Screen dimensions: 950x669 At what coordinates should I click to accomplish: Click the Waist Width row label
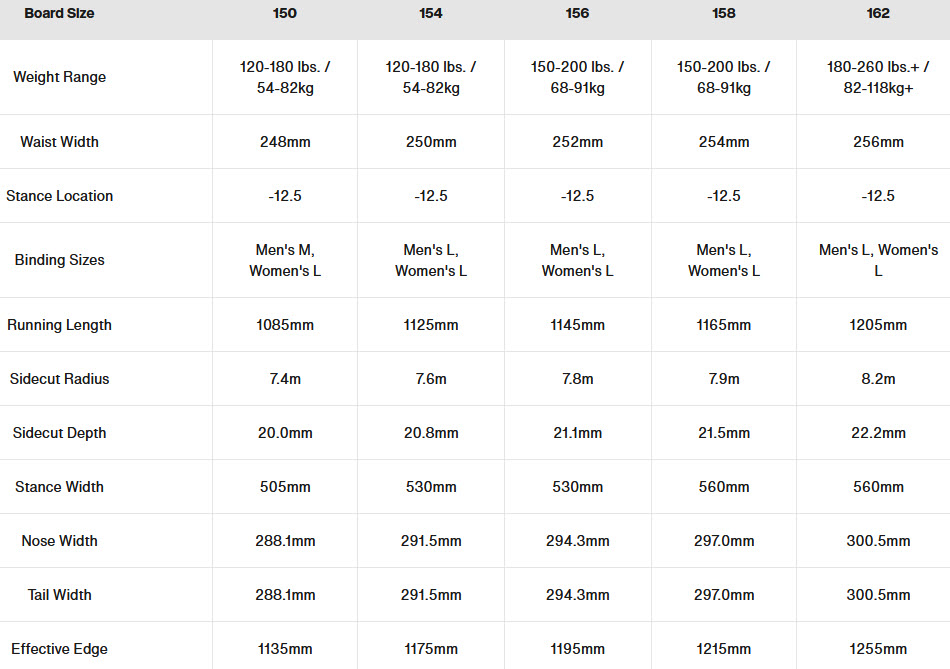point(59,142)
